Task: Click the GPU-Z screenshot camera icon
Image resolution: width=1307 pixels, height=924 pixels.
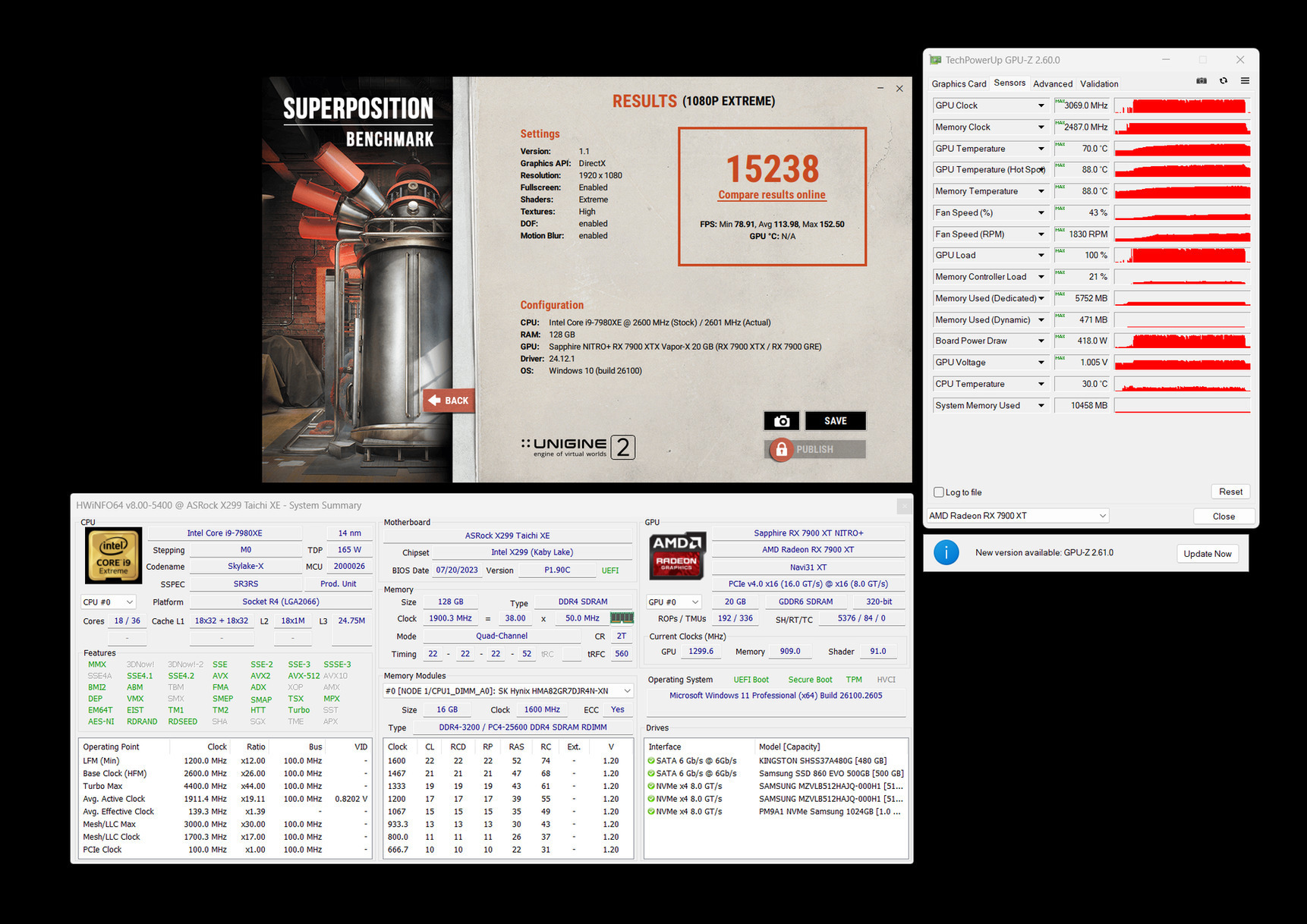Action: coord(1201,81)
